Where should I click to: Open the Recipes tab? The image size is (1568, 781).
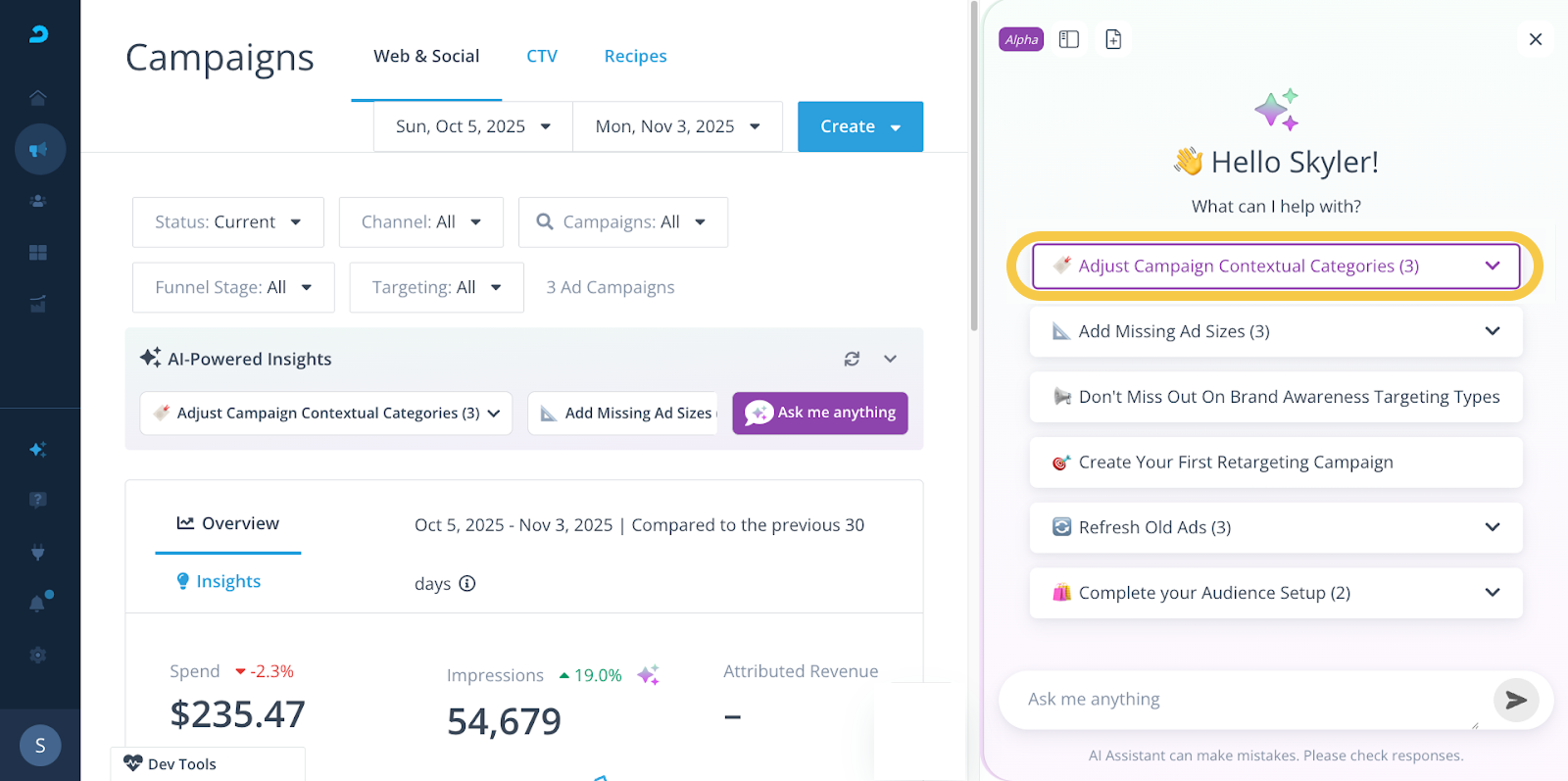635,57
